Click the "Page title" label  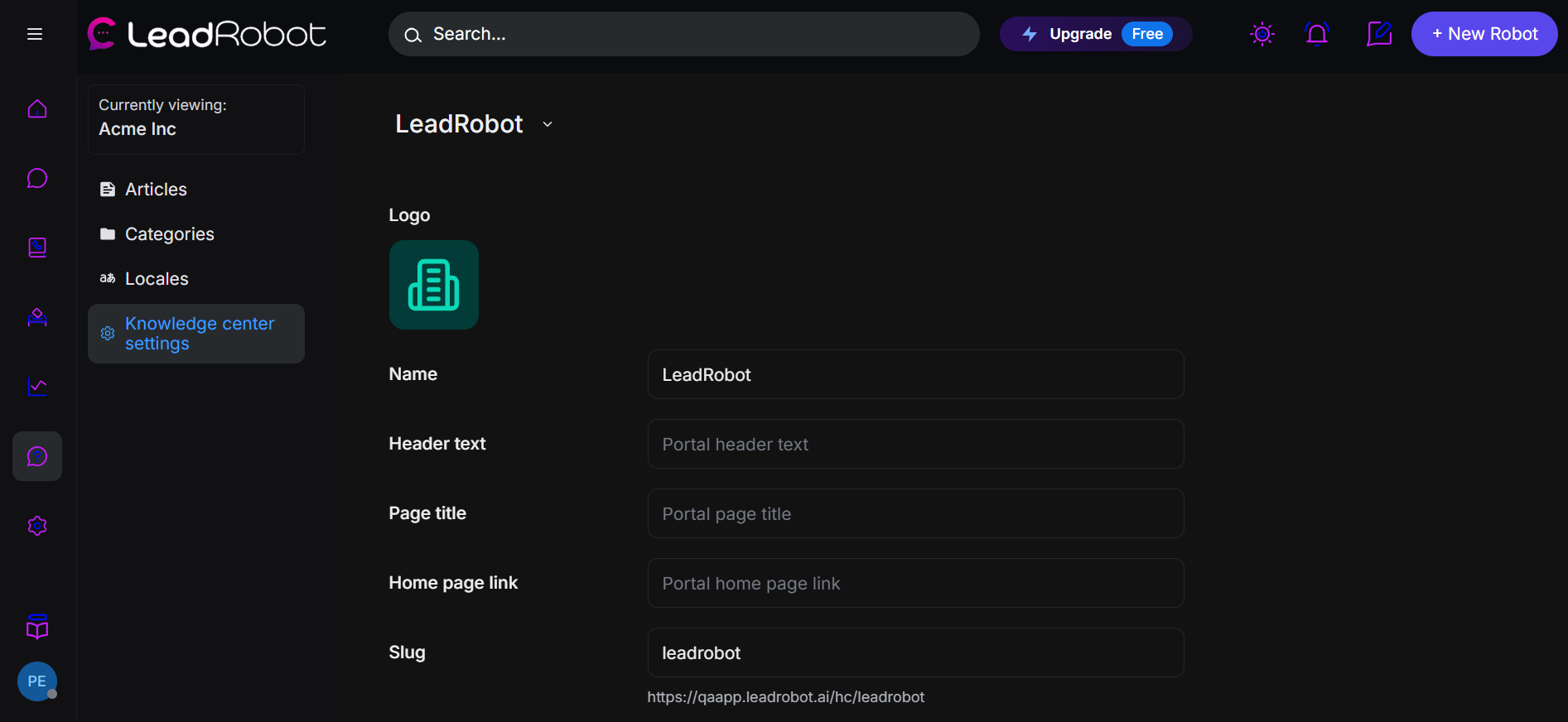point(427,513)
